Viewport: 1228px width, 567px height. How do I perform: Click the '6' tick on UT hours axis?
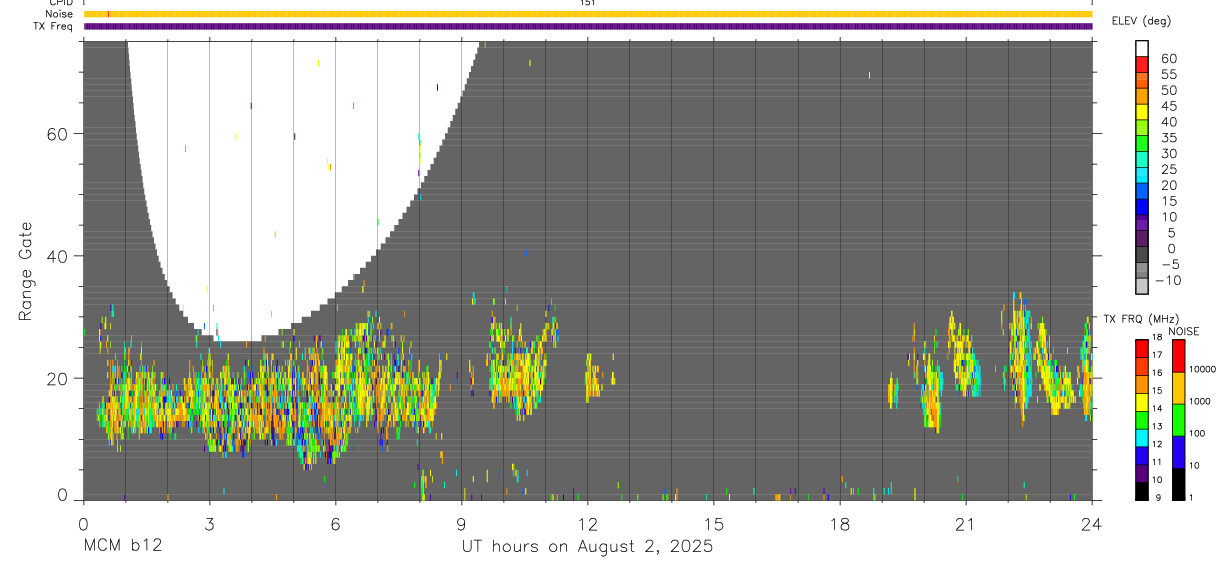[x=335, y=523]
